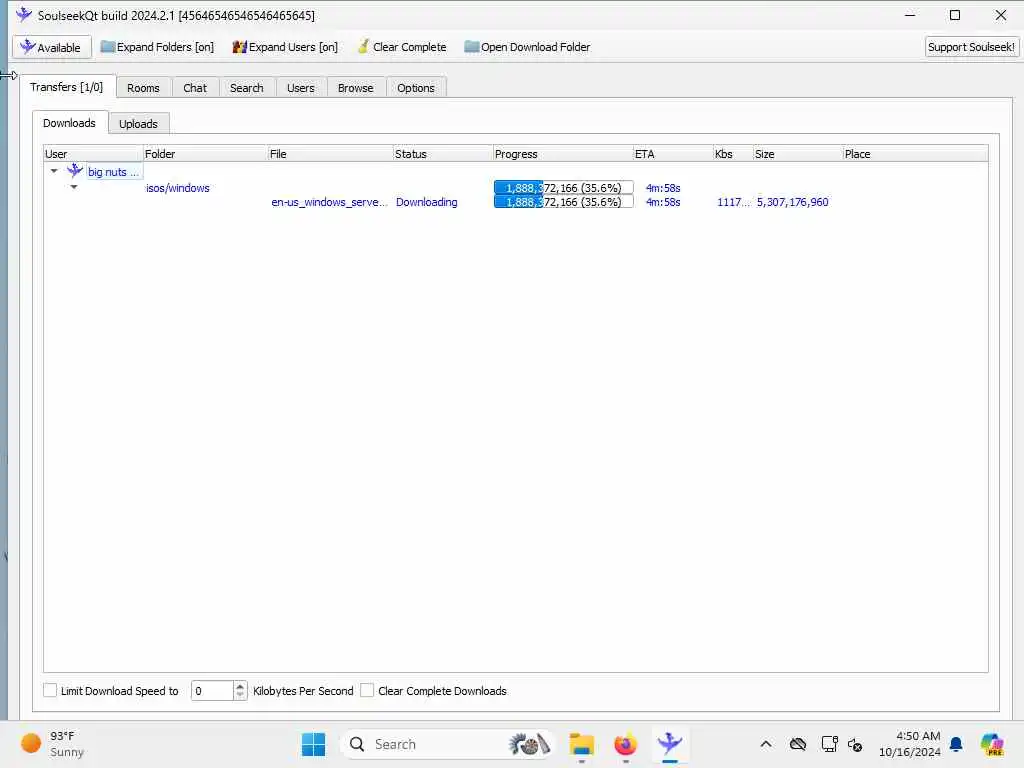The image size is (1024, 768).
Task: Go to the Search tab
Action: (246, 88)
